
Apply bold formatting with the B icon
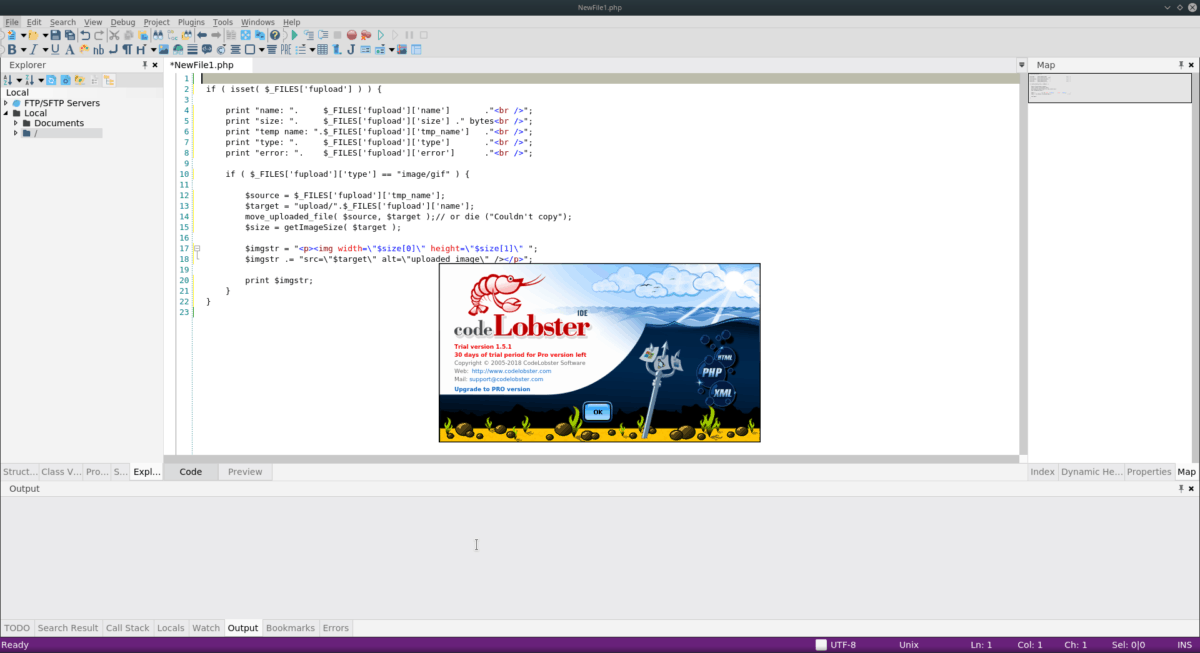[11, 48]
